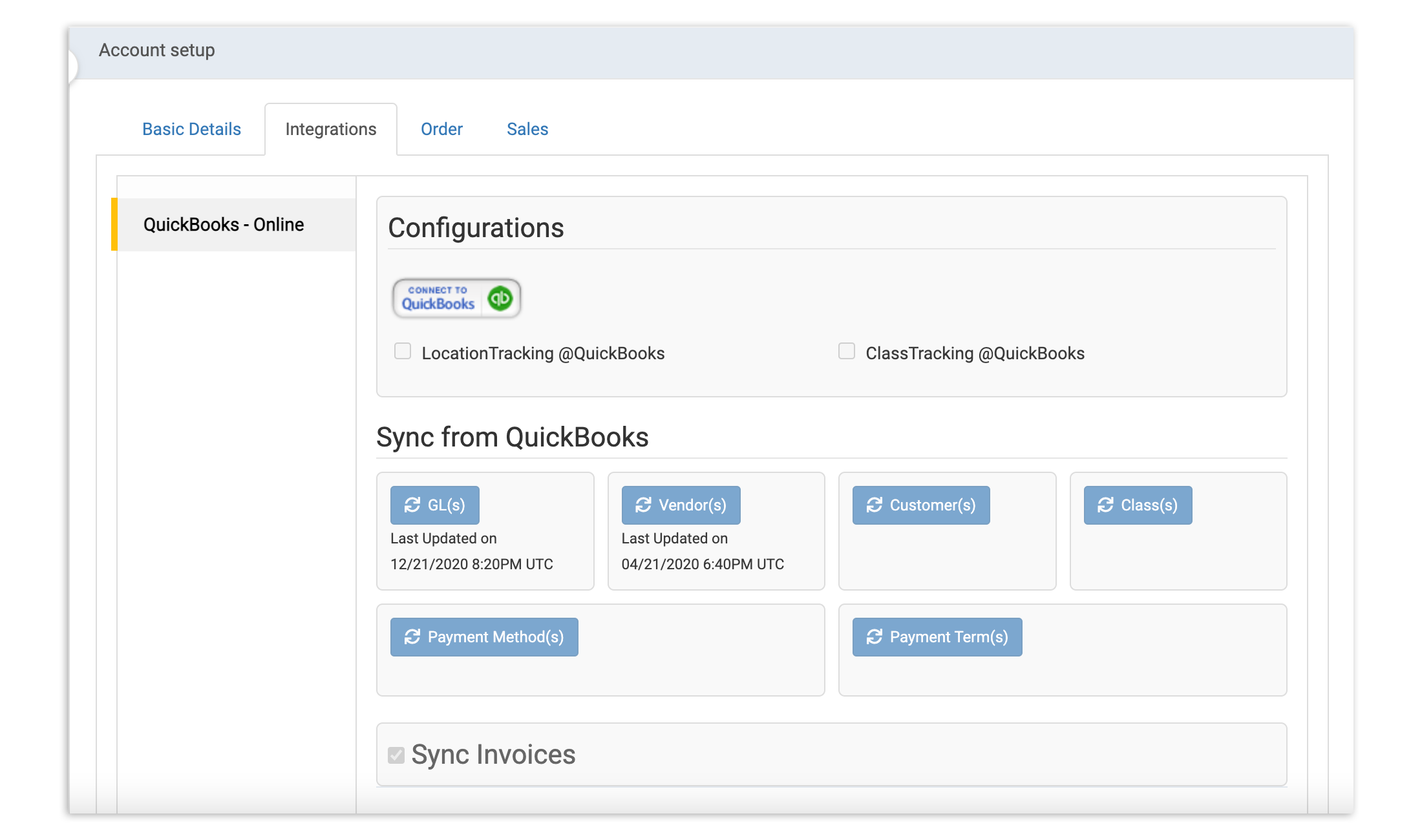Select the Integrations tab
The width and height of the screenshot is (1422, 840).
330,129
